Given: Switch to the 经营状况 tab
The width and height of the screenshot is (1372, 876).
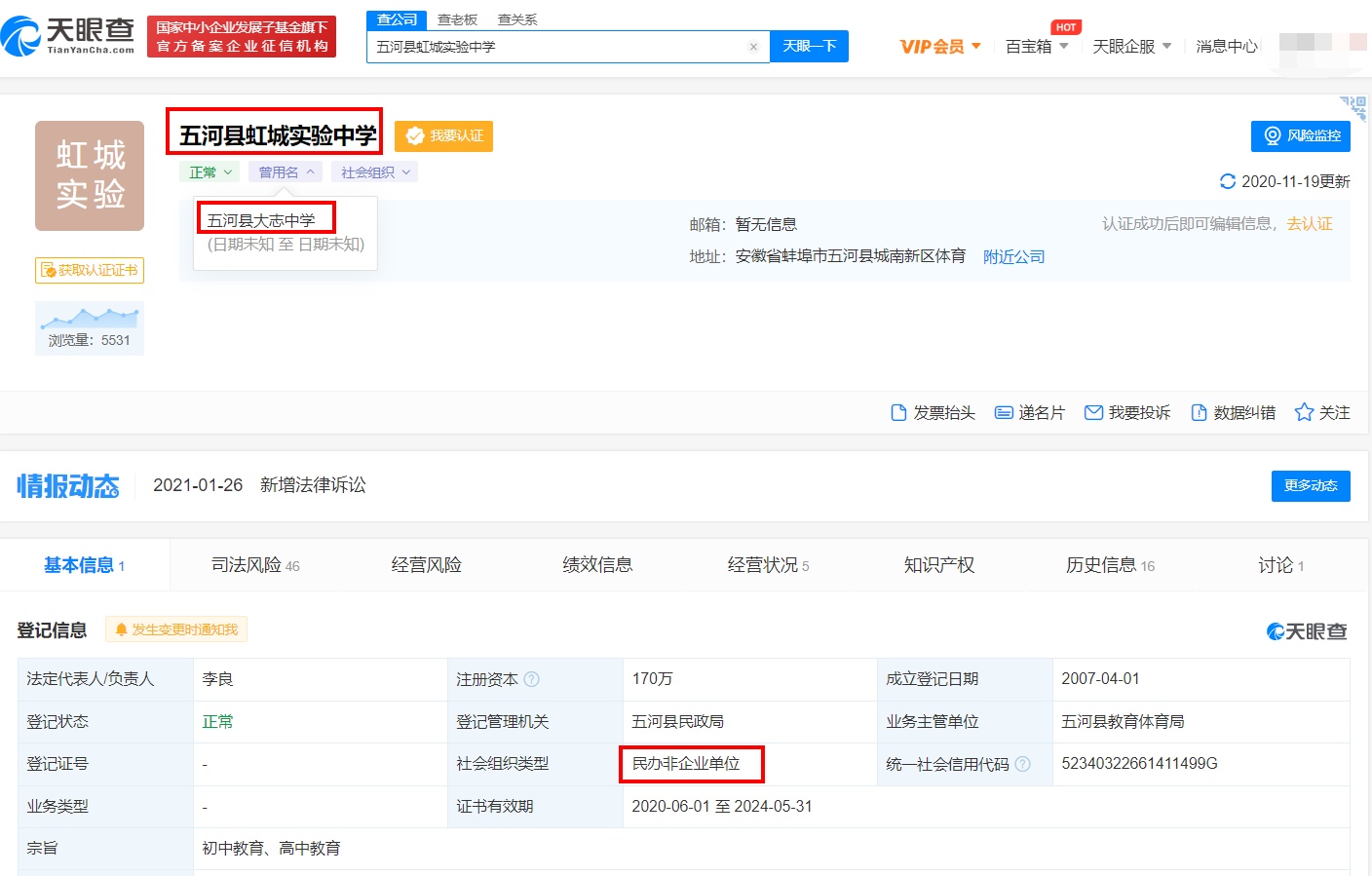Looking at the screenshot, I should tap(768, 565).
